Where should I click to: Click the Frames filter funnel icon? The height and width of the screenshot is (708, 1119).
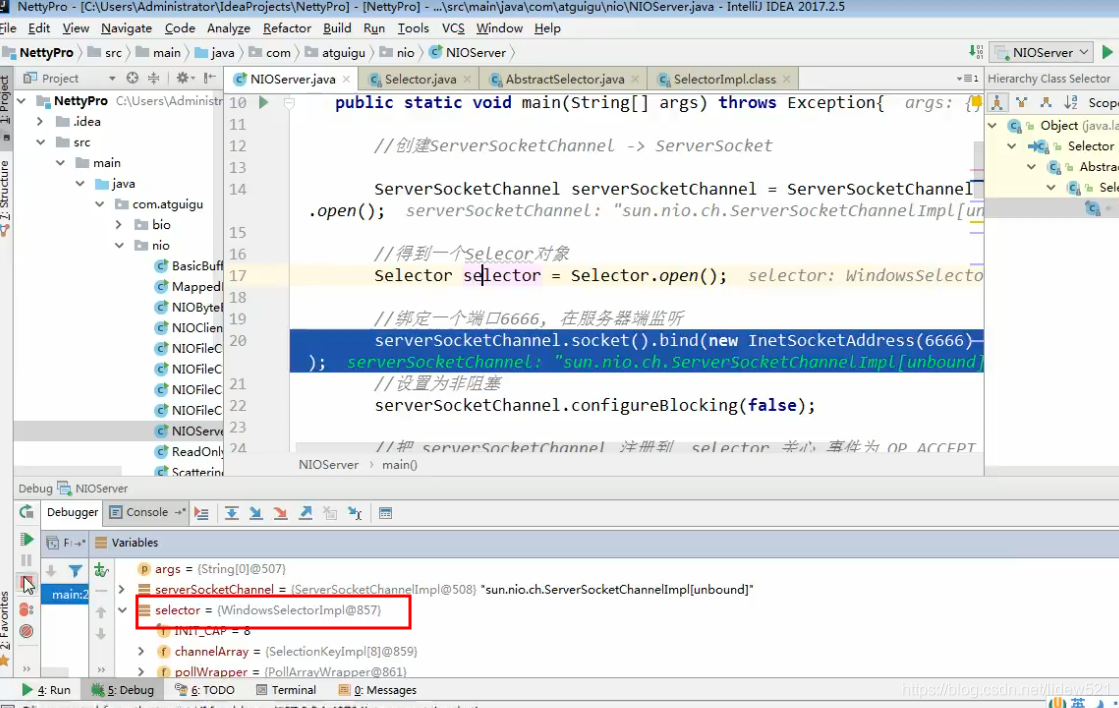(x=75, y=570)
